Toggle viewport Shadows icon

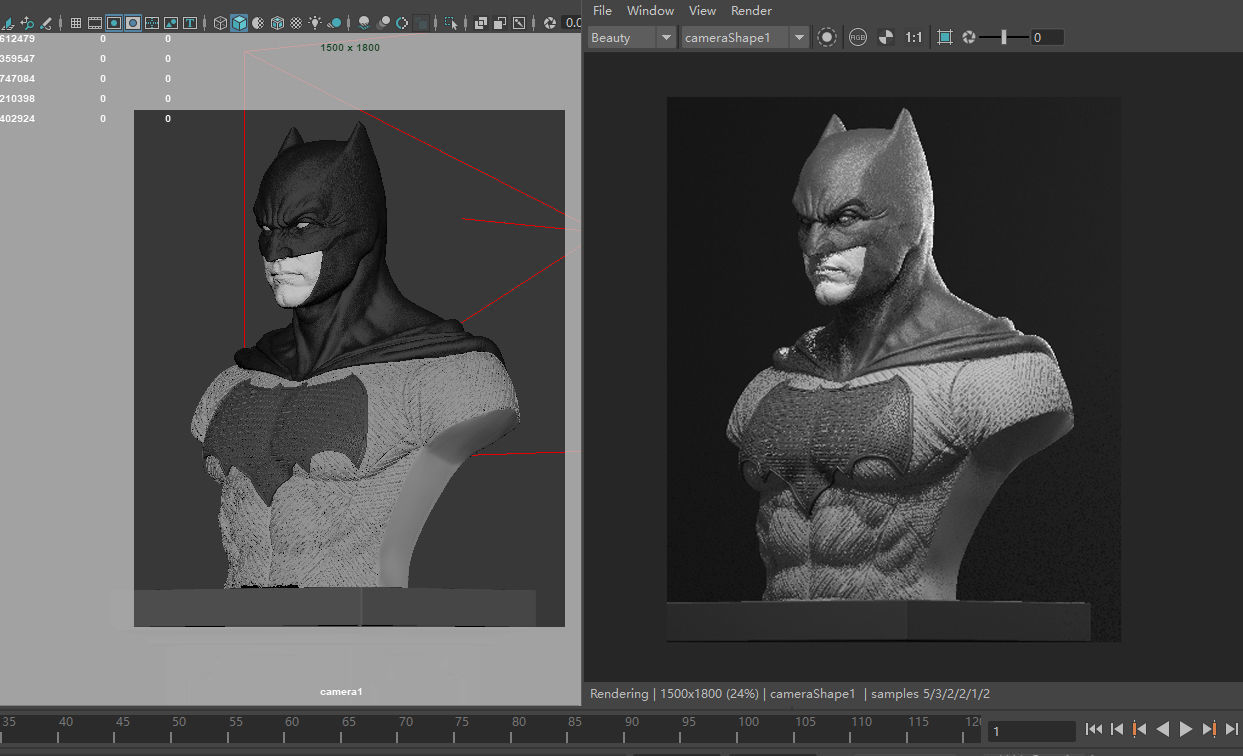(x=335, y=22)
